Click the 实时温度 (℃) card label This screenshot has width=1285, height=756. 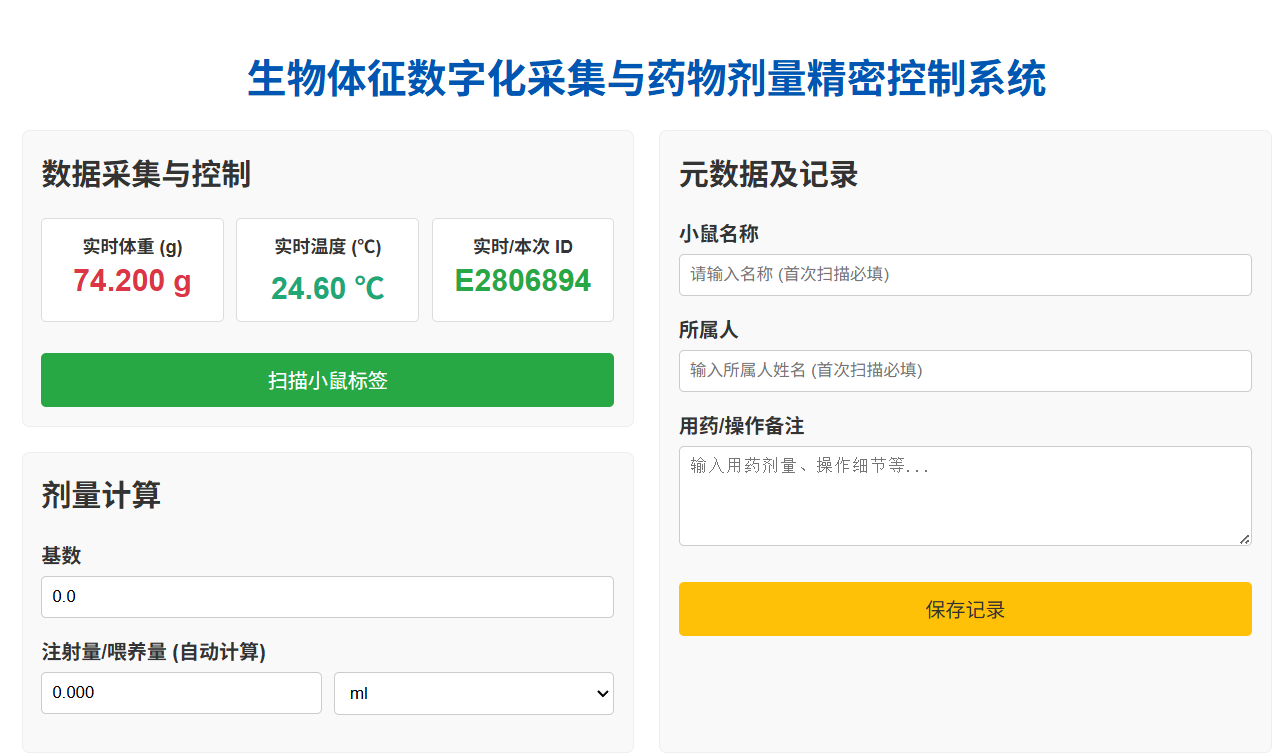pos(327,247)
